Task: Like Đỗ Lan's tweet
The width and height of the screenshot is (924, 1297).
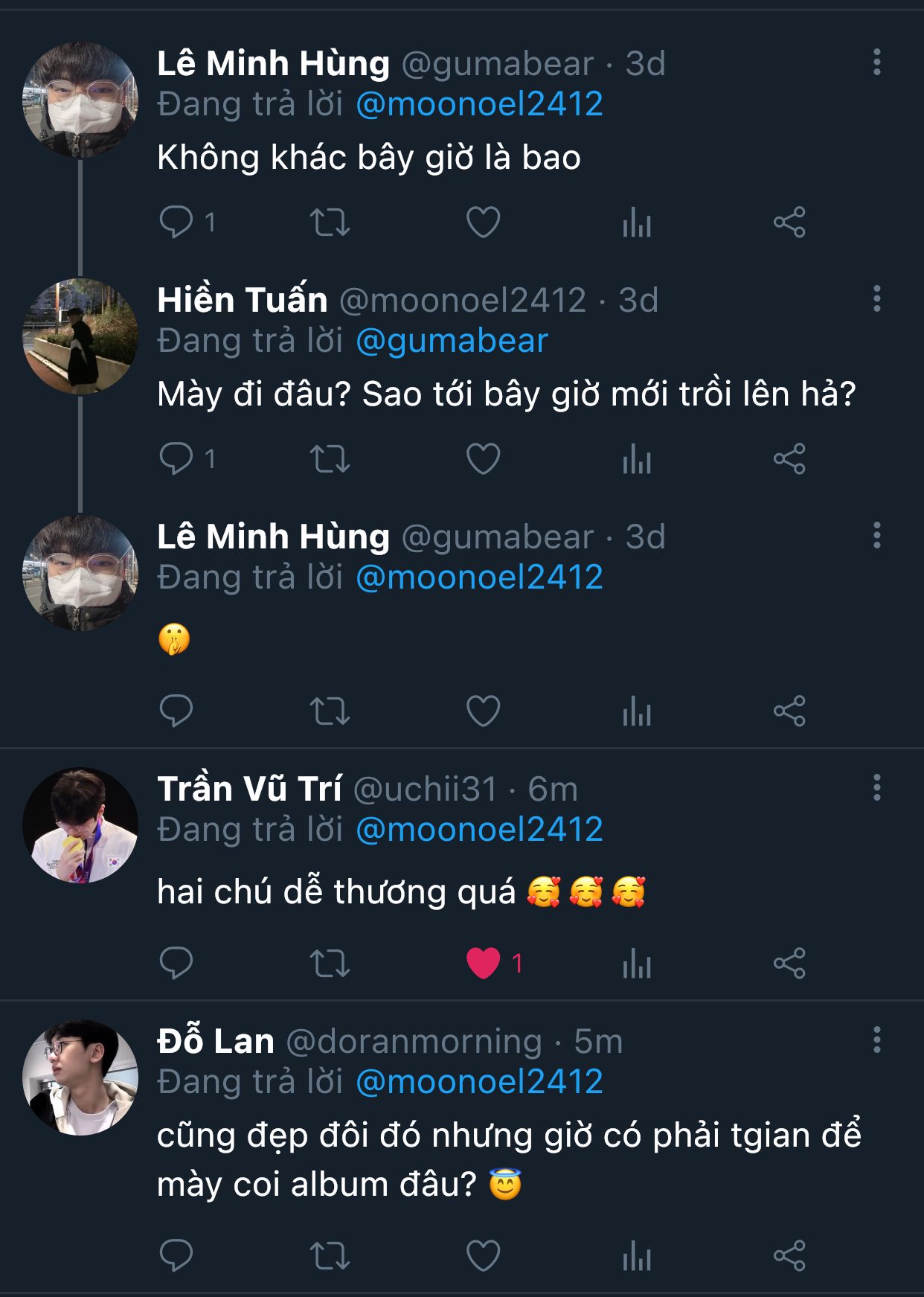Action: click(484, 1256)
